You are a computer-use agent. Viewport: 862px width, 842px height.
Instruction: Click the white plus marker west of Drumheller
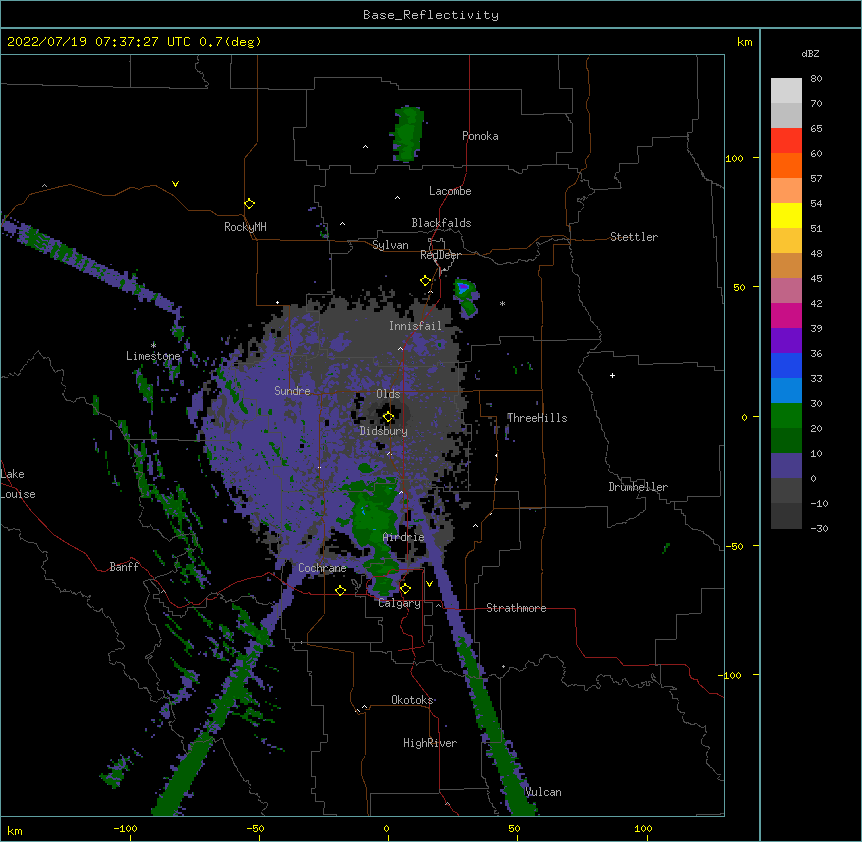[612, 375]
